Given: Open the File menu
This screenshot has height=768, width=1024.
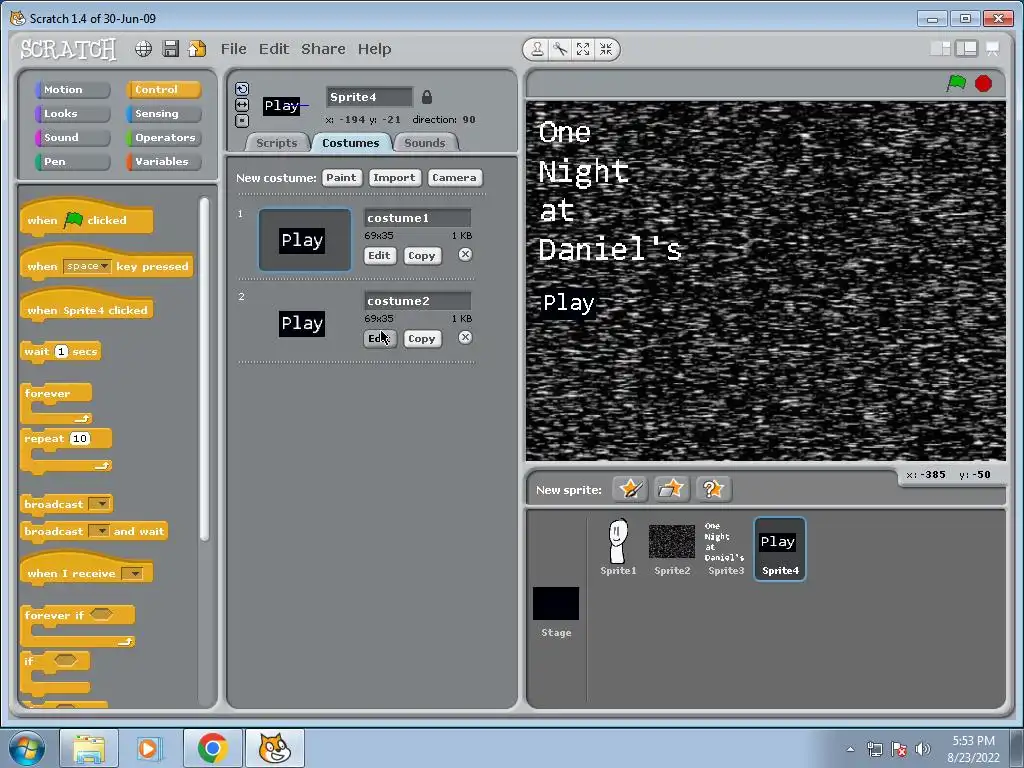Looking at the screenshot, I should click(233, 49).
